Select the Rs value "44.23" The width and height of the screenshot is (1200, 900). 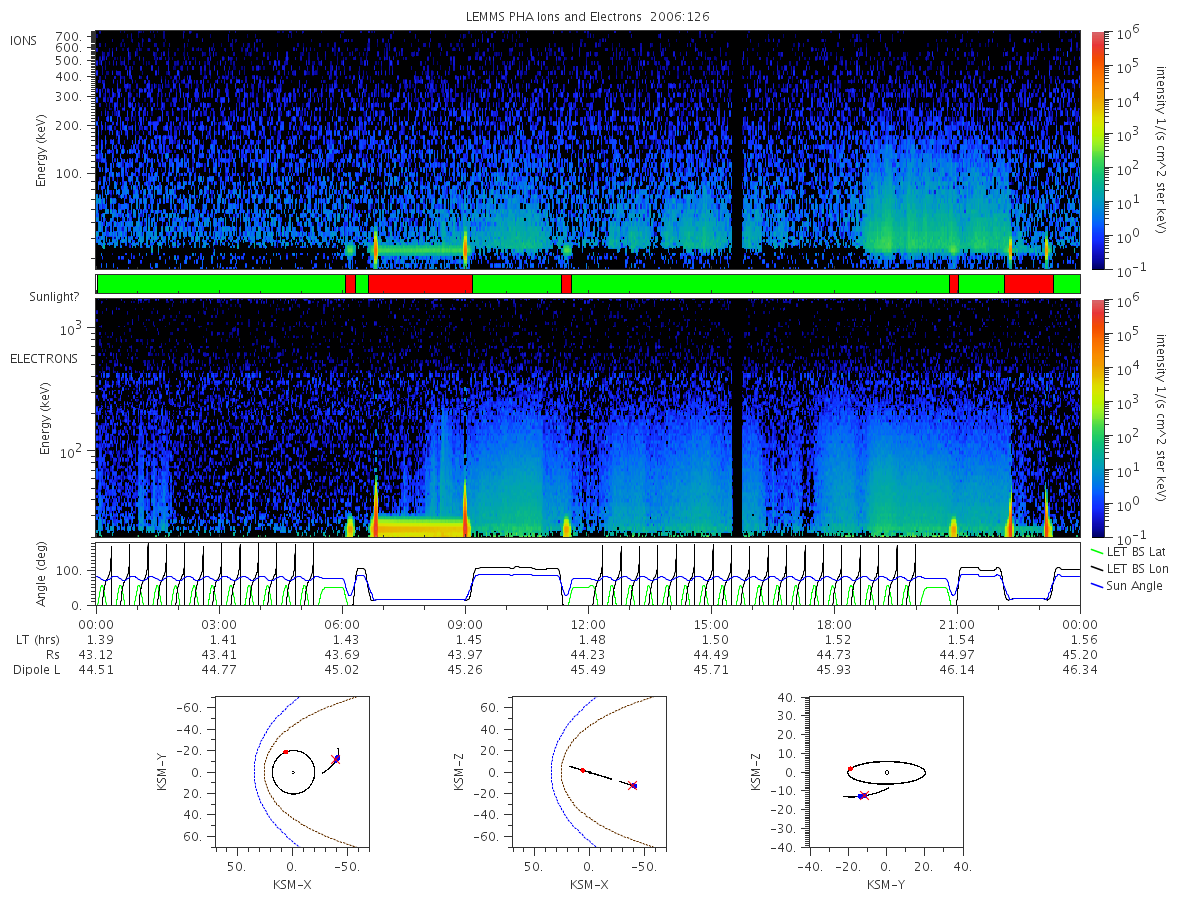pos(588,654)
